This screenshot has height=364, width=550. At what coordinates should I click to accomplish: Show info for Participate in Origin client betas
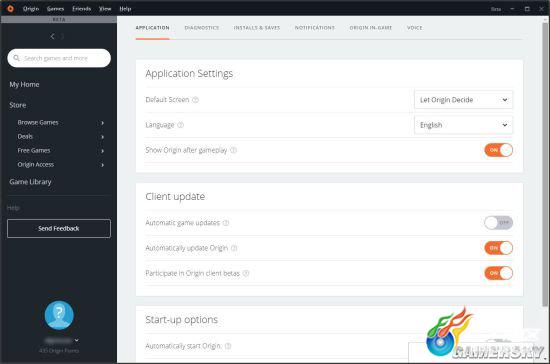pos(246,273)
